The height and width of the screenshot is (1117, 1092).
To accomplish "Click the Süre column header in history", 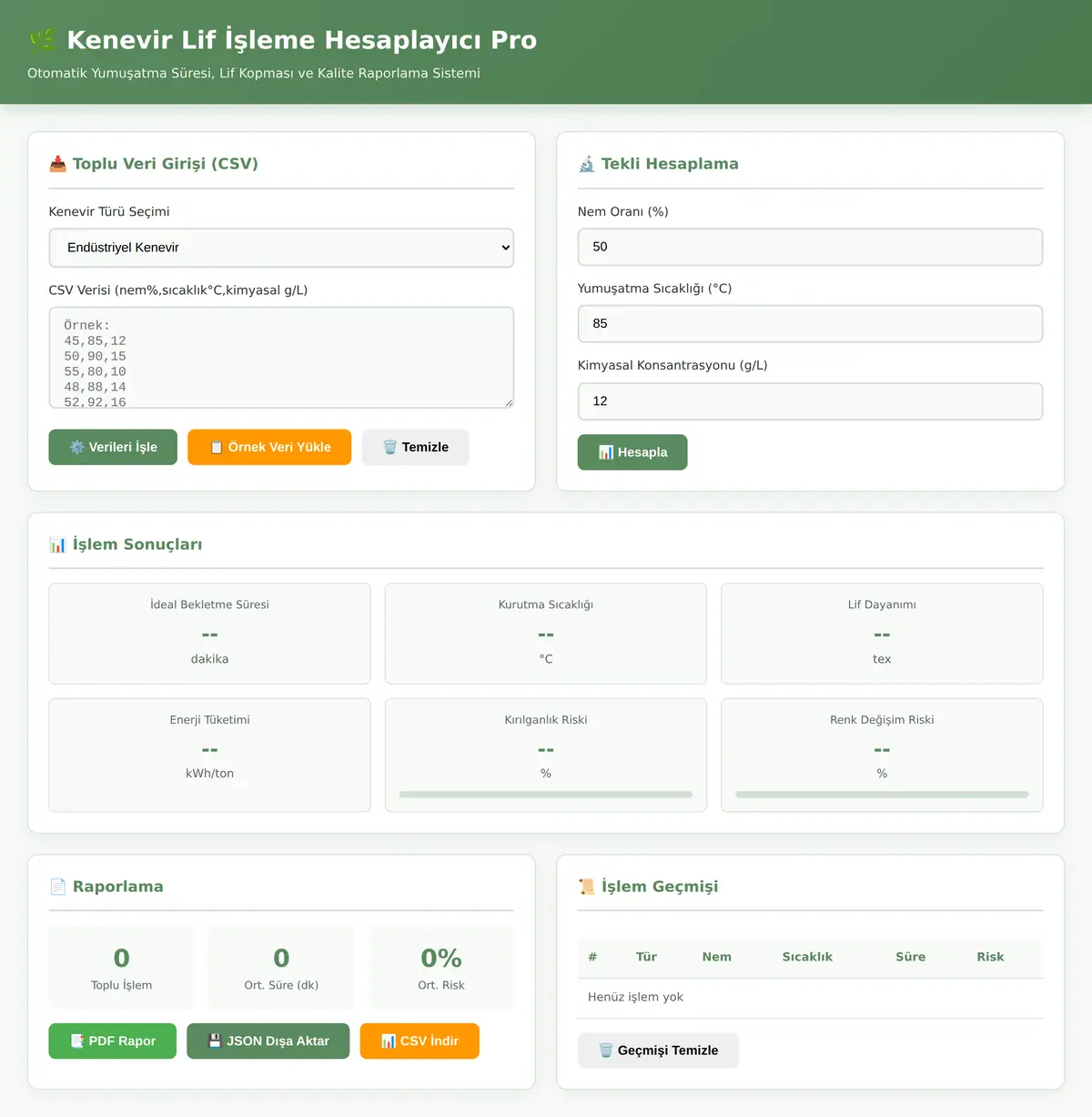I will [x=910, y=957].
